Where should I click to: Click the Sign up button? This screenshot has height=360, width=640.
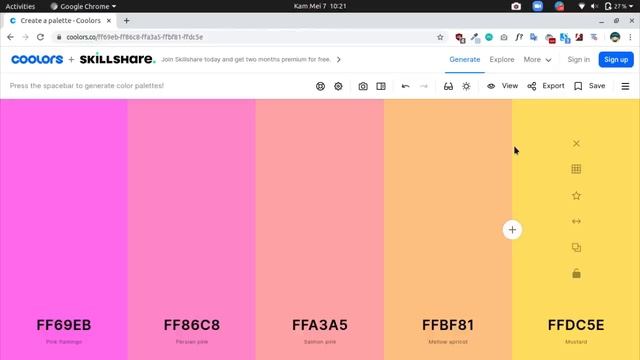(616, 60)
